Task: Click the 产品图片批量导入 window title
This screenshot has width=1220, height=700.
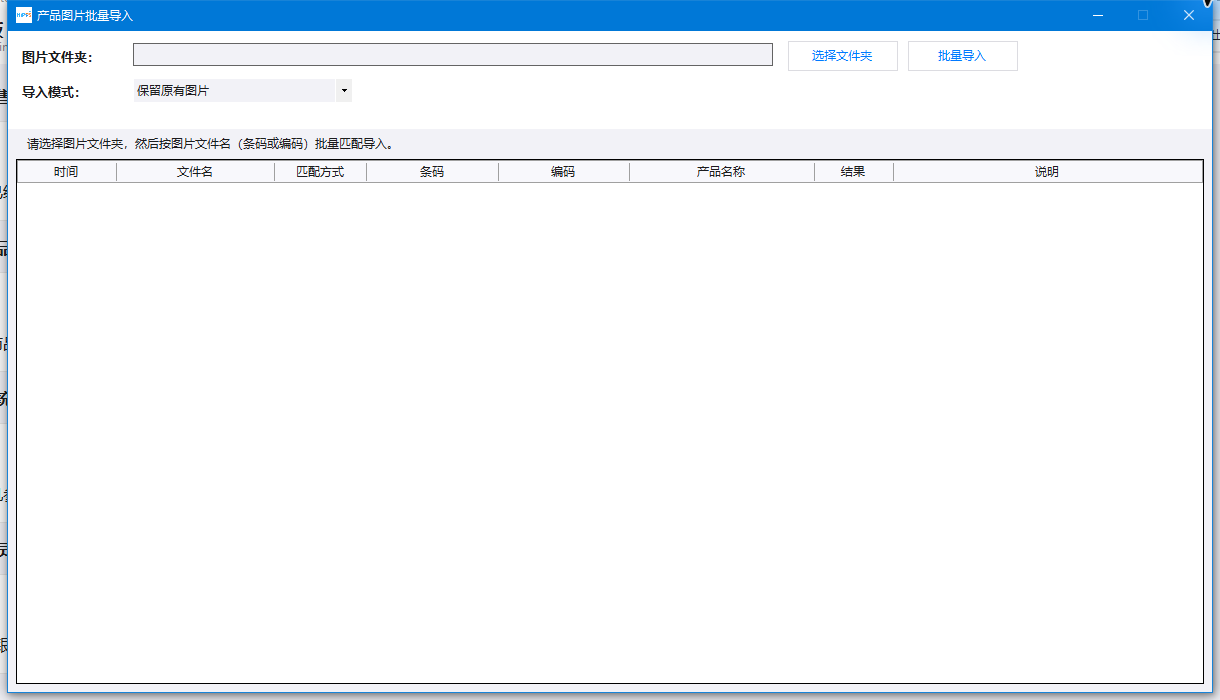Action: pyautogui.click(x=85, y=16)
